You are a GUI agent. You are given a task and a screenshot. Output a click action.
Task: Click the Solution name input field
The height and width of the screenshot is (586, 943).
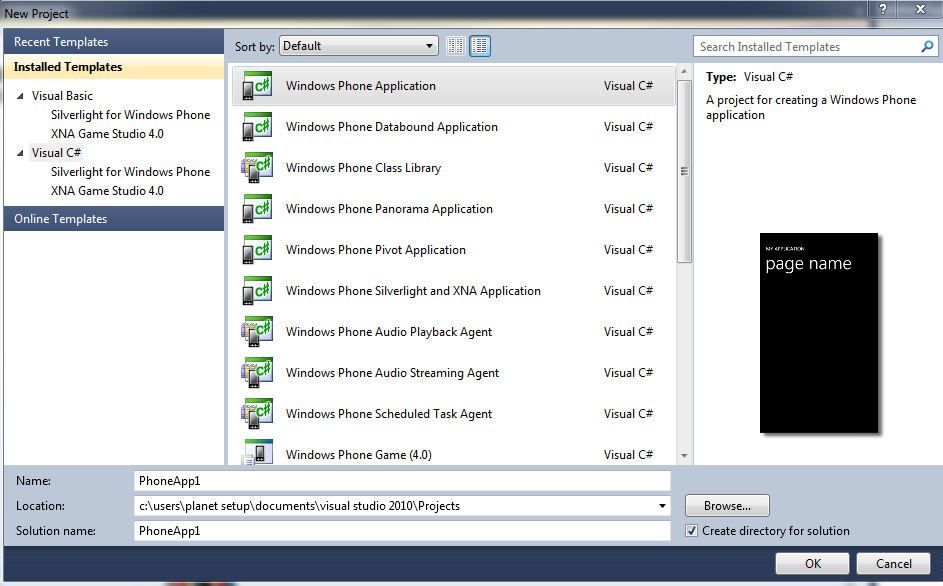[x=402, y=531]
